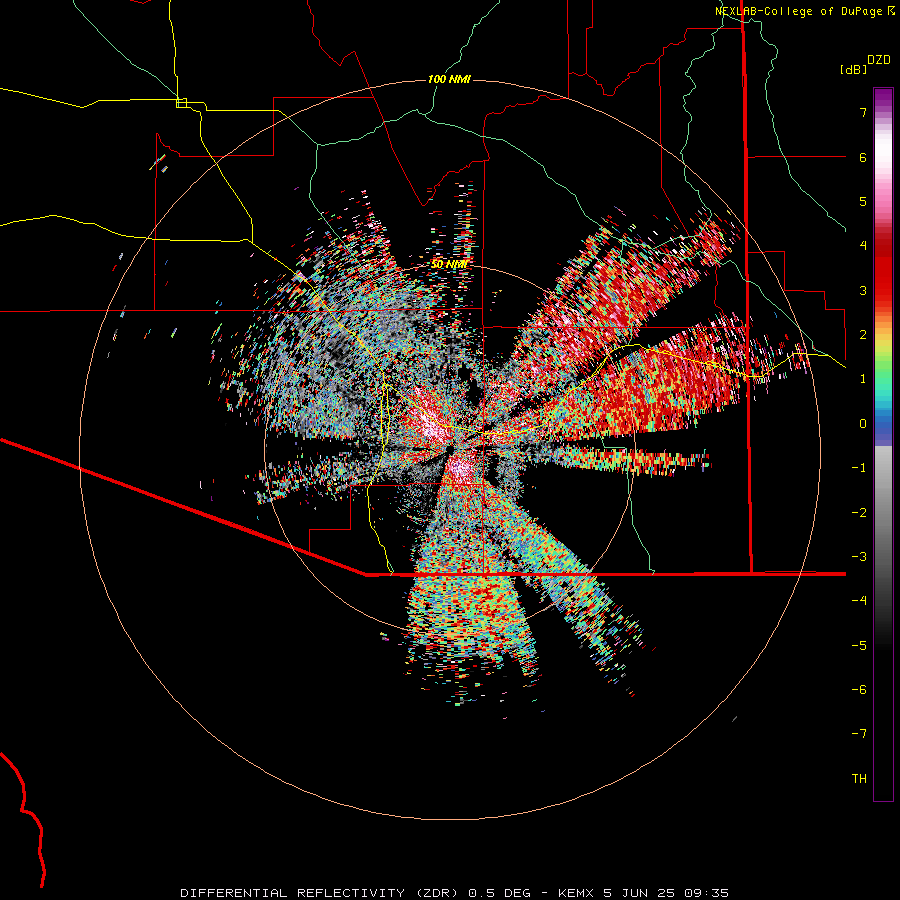Click the 6 value on the color scale
This screenshot has height=900, width=900.
tap(863, 157)
